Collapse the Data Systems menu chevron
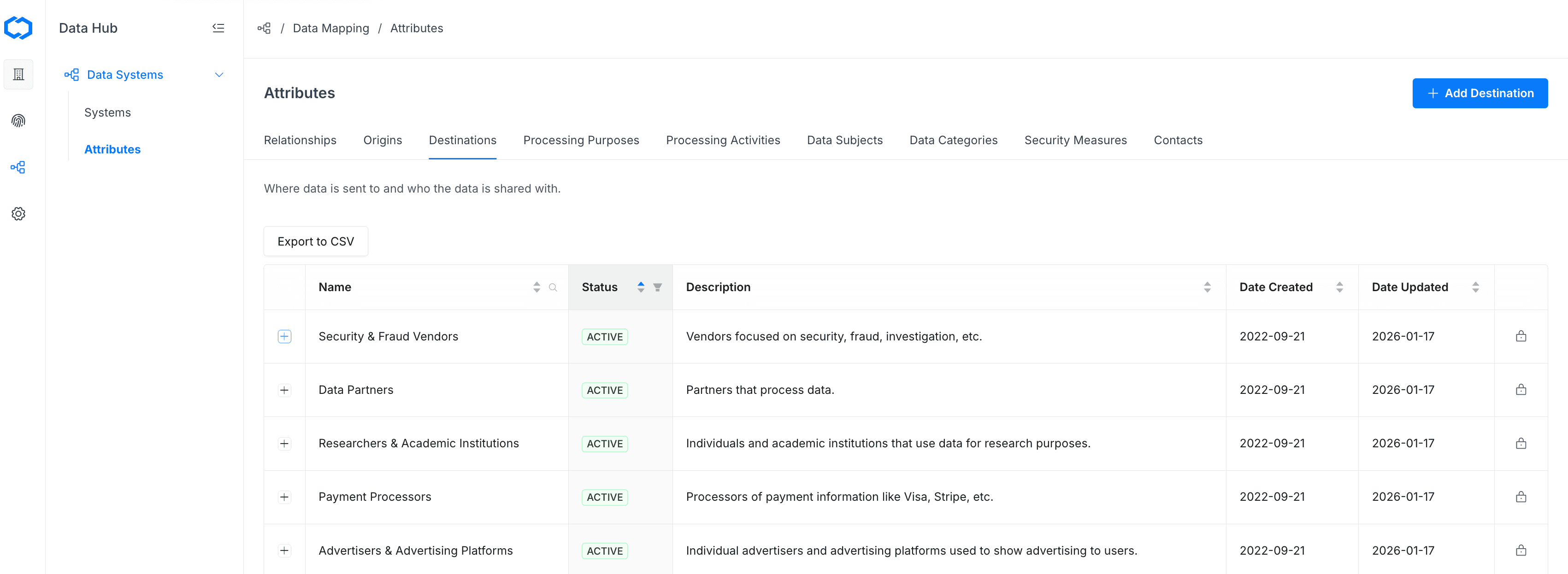This screenshot has height=574, width=1568. (x=219, y=75)
